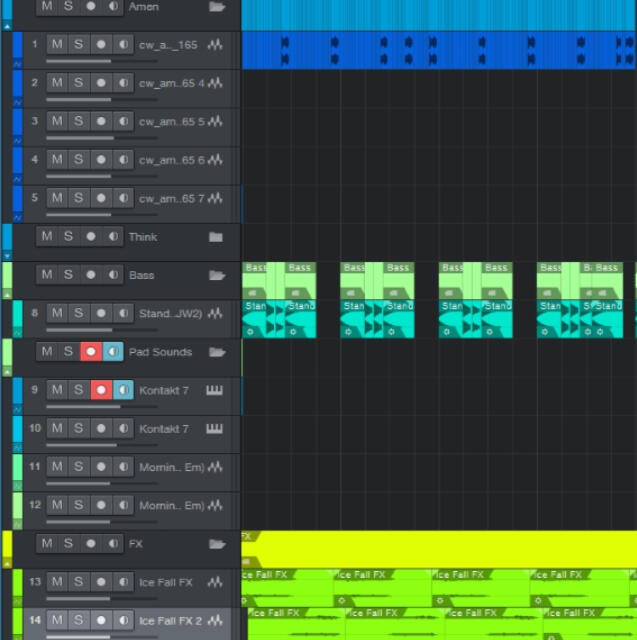This screenshot has width=637, height=640.
Task: Mute track 2
Action: 57,83
